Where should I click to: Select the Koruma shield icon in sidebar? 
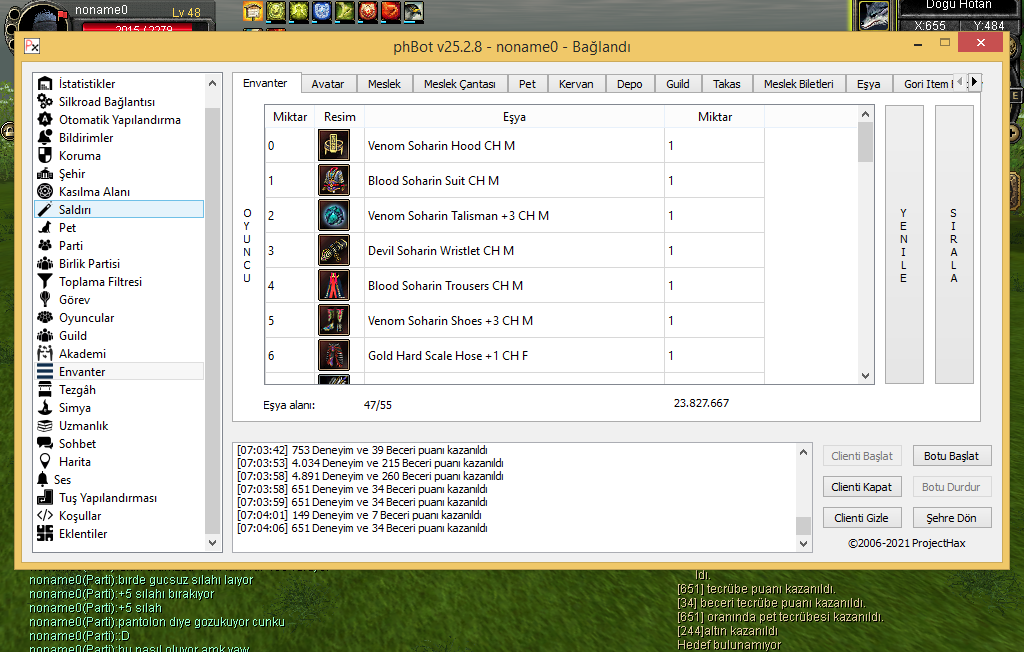(45, 156)
